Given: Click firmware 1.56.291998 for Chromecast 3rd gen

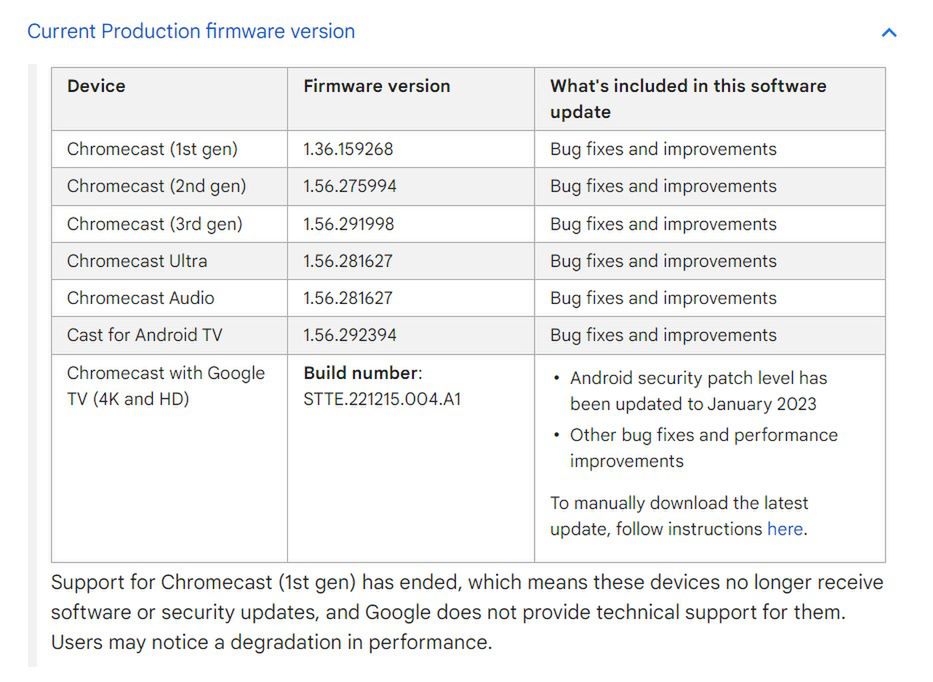Looking at the screenshot, I should point(346,223).
